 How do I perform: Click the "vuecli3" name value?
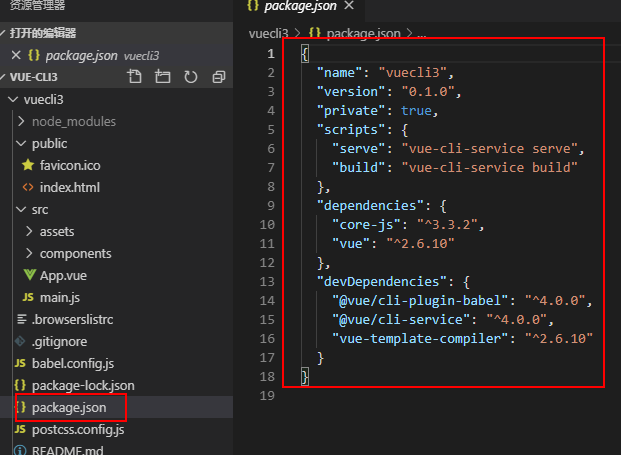click(x=413, y=73)
